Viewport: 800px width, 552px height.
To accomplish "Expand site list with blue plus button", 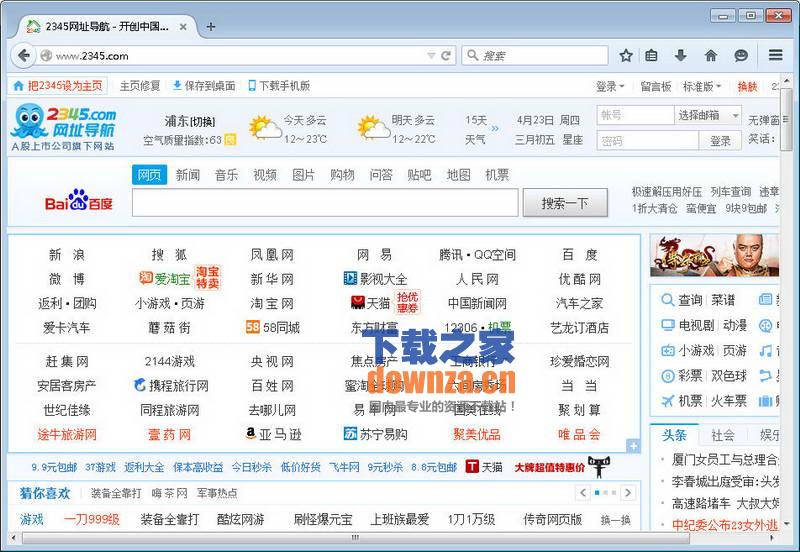I will [633, 445].
